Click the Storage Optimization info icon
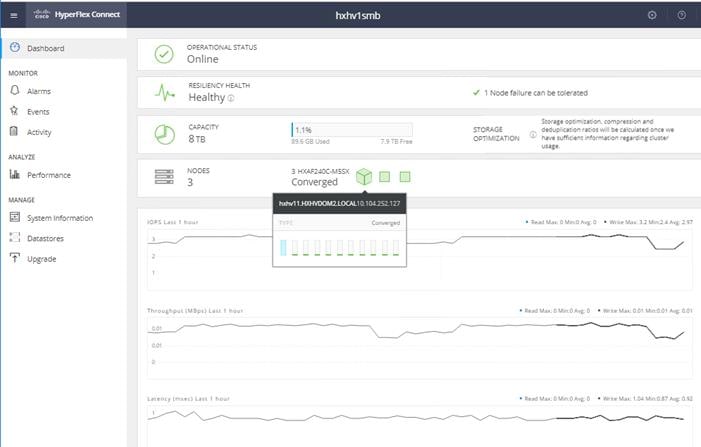Viewport: 701px width, 447px height. [533, 134]
